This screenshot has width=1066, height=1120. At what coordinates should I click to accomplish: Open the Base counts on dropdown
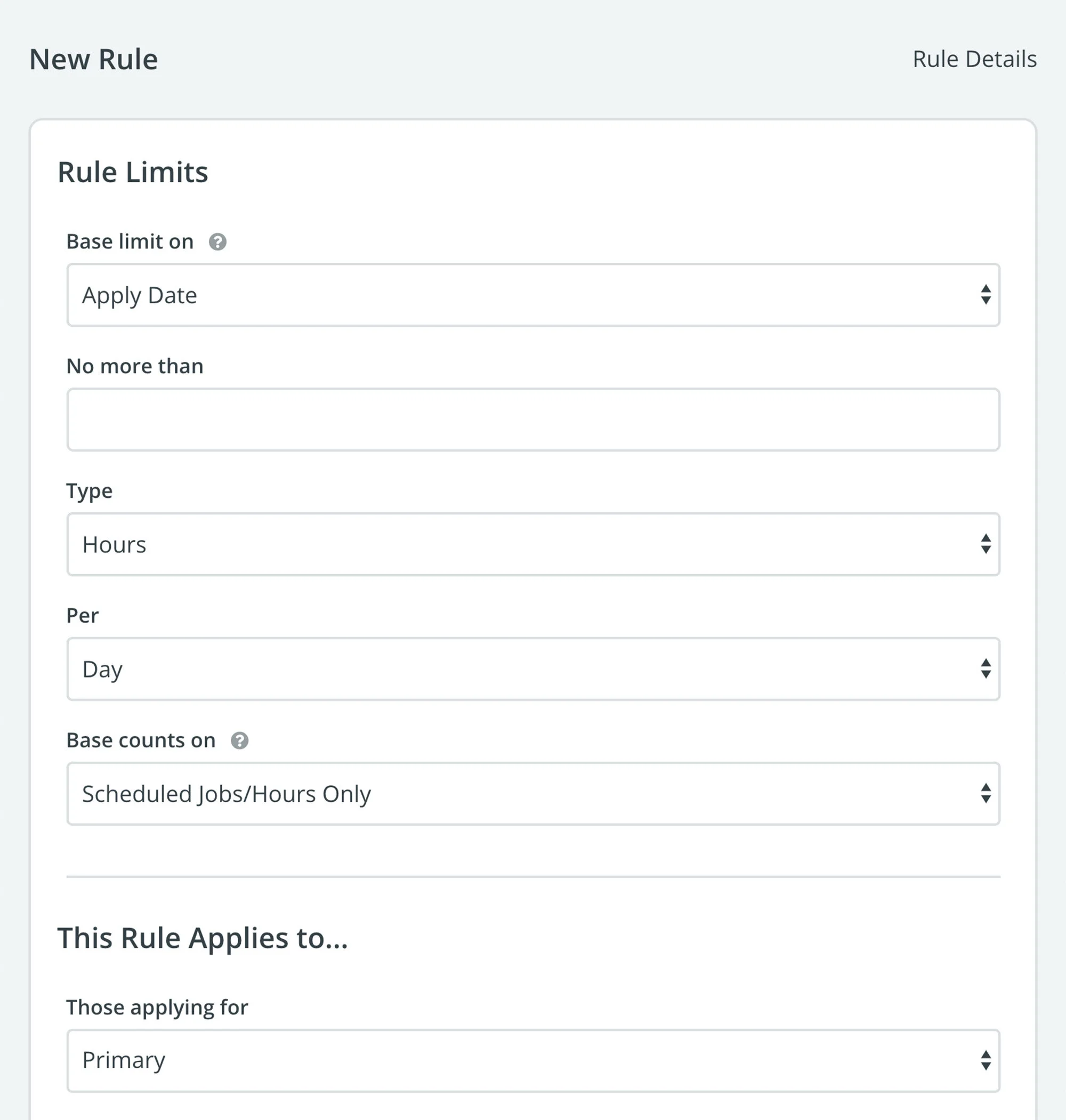(533, 793)
